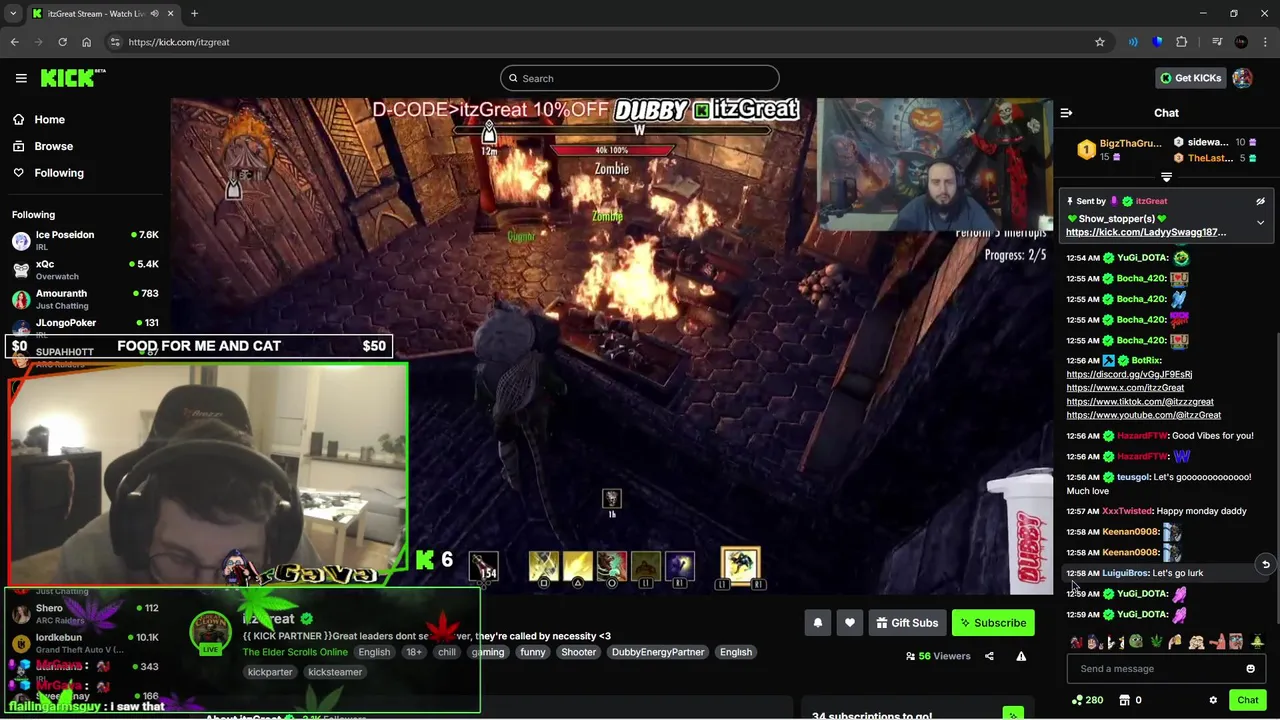Open Amouranth followed channel

pos(85,299)
